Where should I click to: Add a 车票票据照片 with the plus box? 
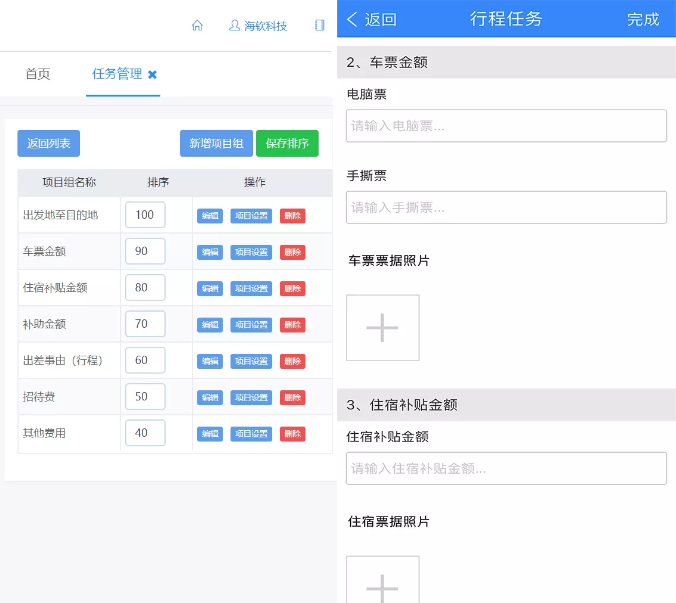383,328
